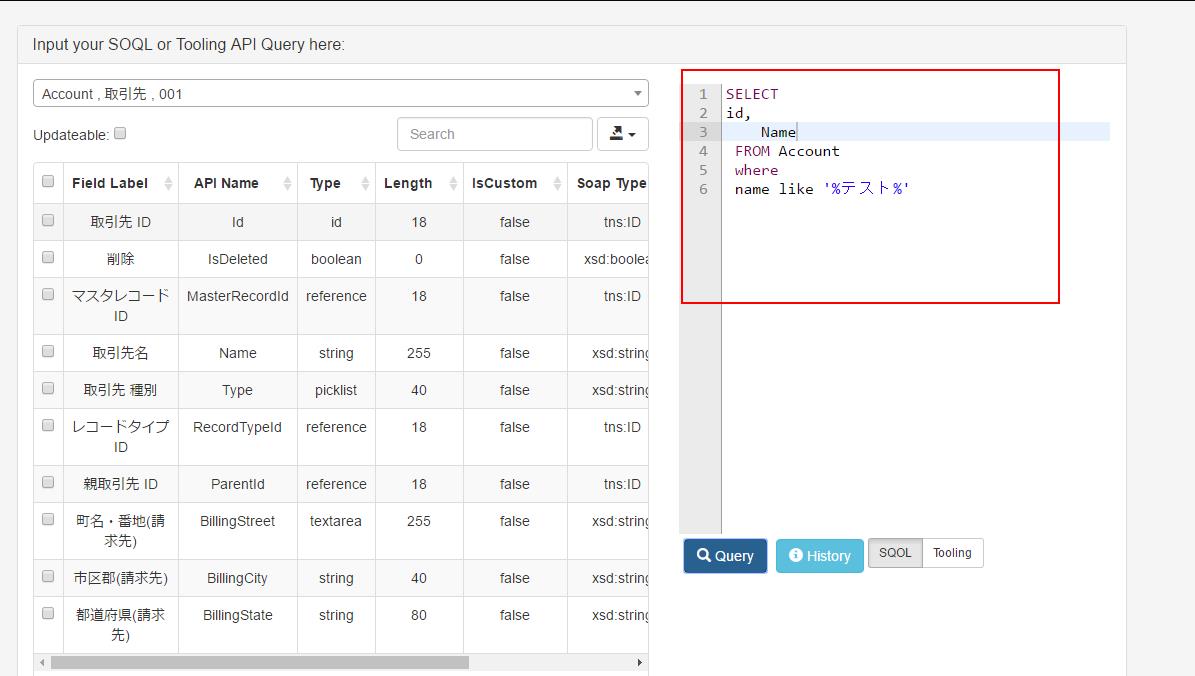Click the horizontal scrollbar right arrow

(x=639, y=662)
